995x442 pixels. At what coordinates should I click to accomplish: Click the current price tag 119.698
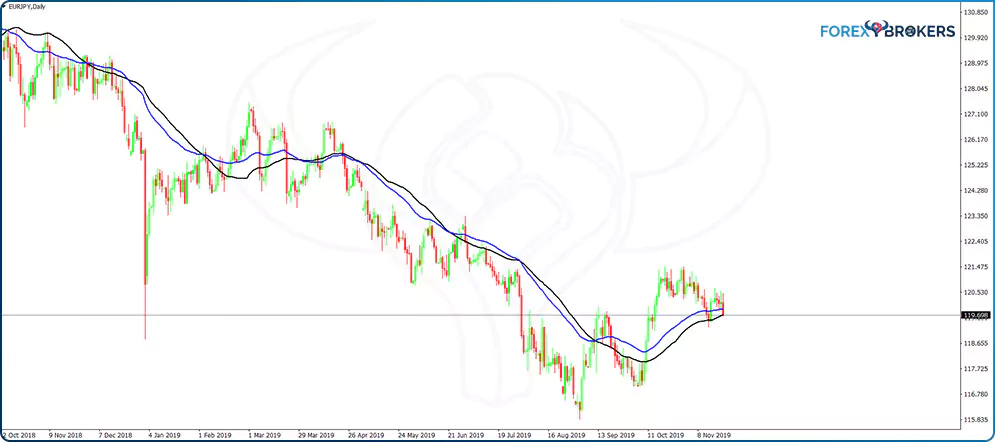[x=976, y=316]
